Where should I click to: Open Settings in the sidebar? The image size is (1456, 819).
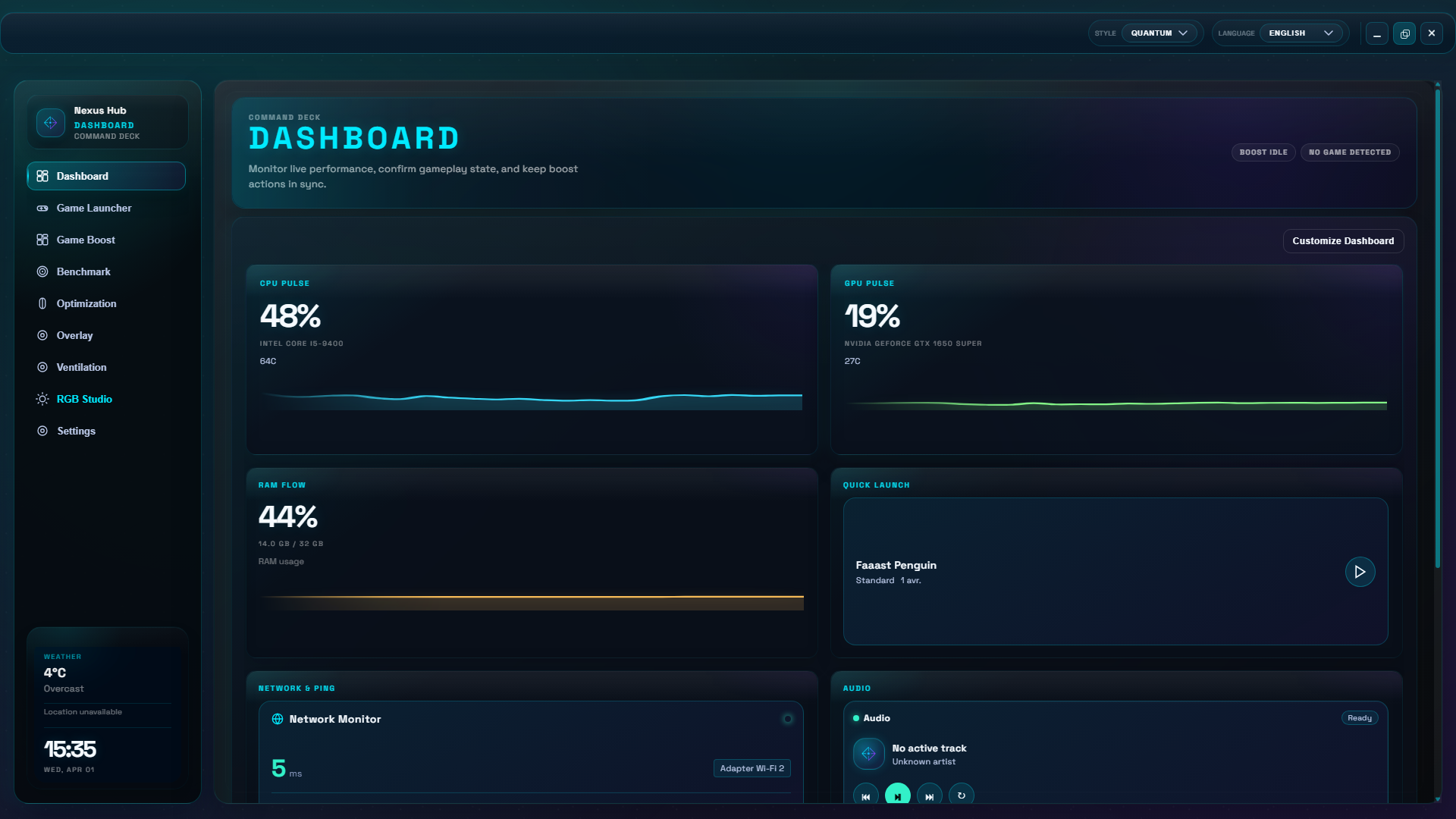(76, 431)
